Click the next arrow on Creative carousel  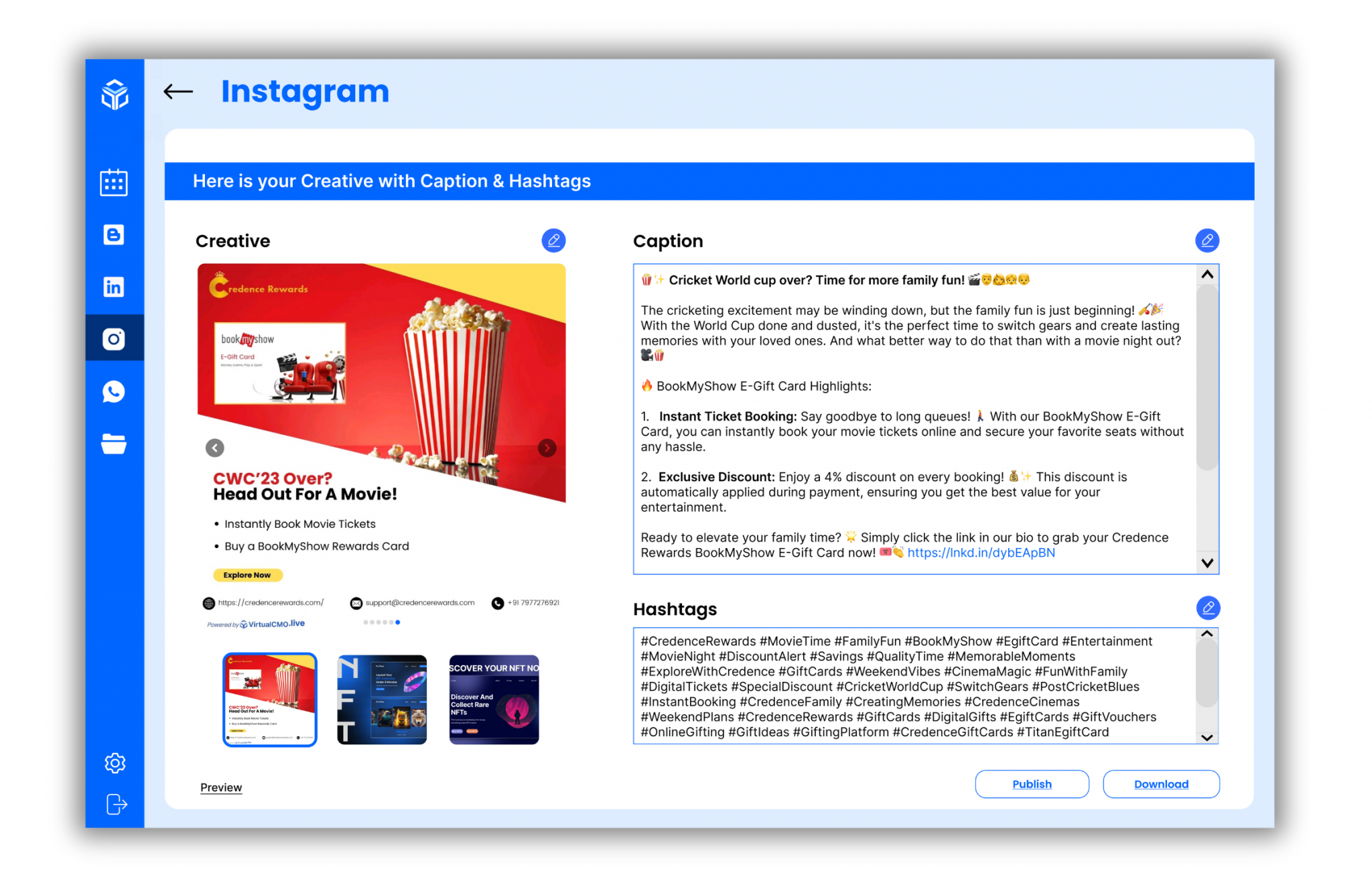[x=549, y=448]
